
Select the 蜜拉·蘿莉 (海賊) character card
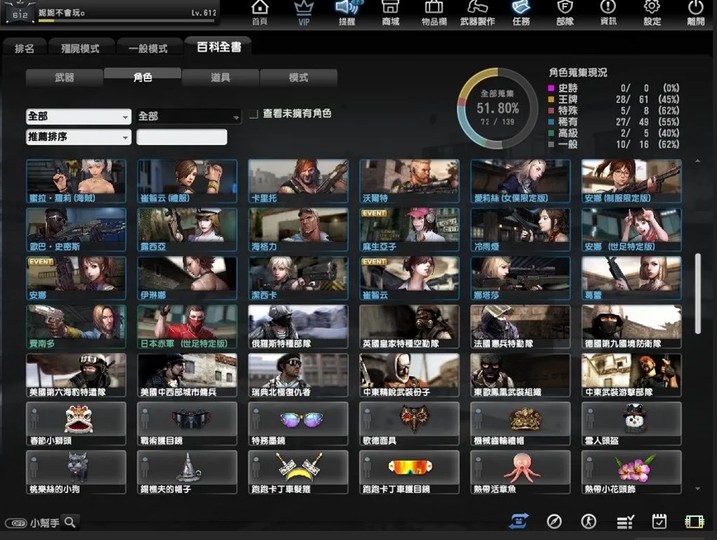coord(76,181)
